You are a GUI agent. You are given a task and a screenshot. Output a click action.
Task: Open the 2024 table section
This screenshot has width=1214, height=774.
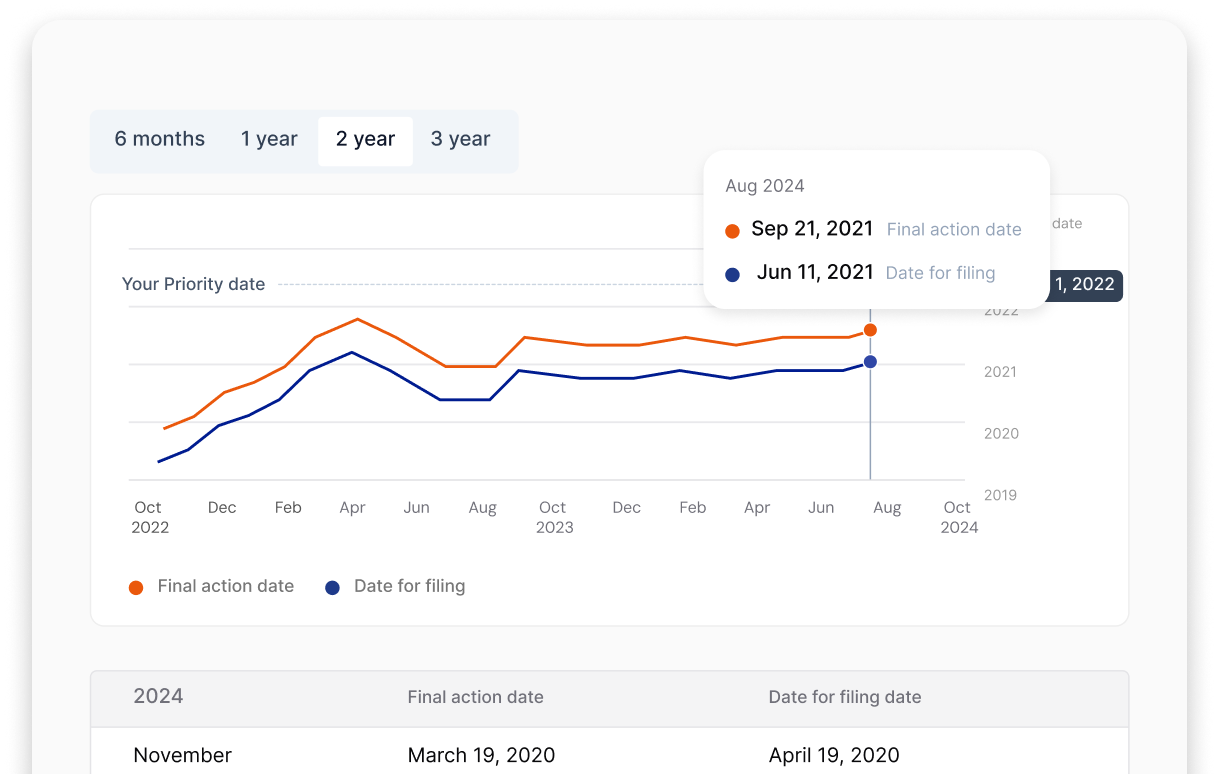point(158,697)
